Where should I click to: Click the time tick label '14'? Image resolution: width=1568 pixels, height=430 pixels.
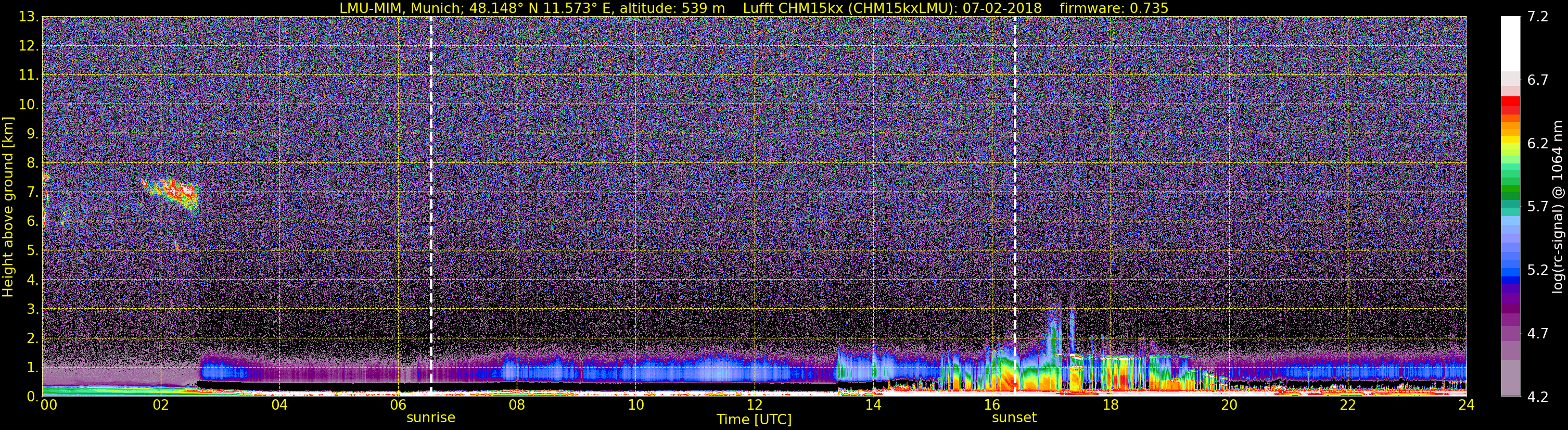point(873,405)
